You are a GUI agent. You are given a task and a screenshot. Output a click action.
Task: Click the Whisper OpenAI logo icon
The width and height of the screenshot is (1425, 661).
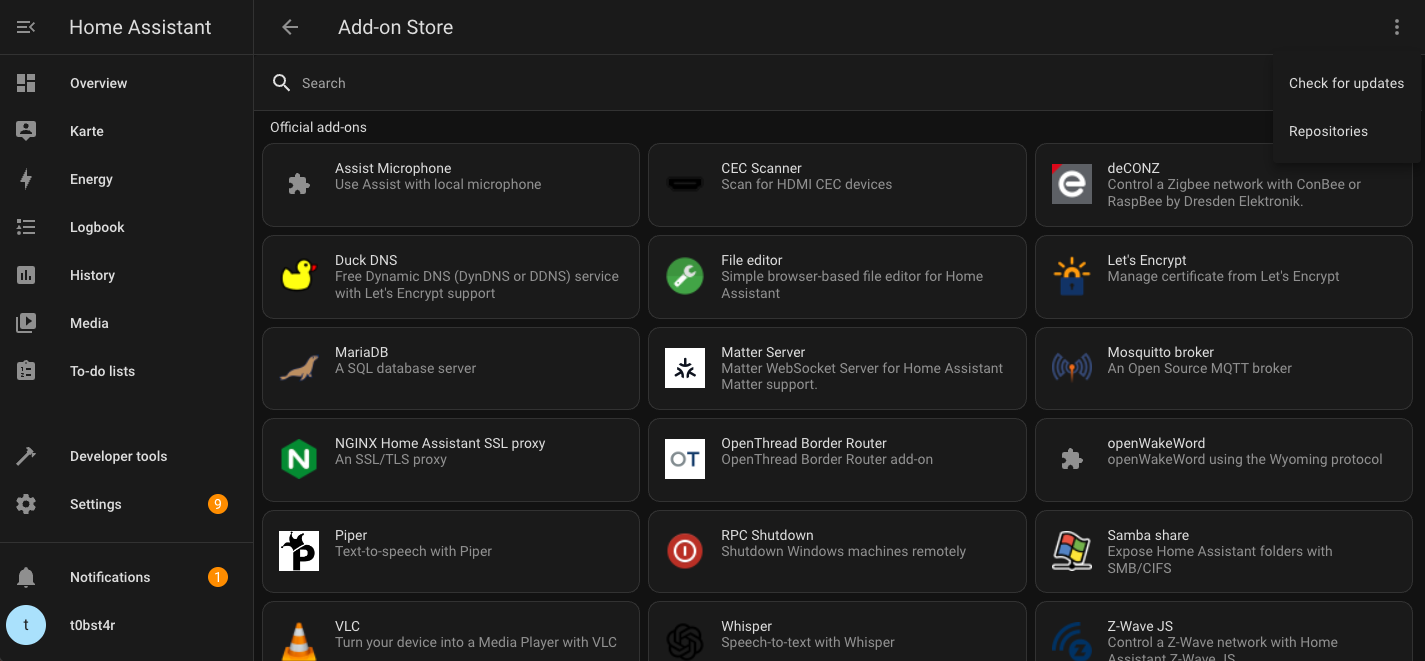coord(685,641)
